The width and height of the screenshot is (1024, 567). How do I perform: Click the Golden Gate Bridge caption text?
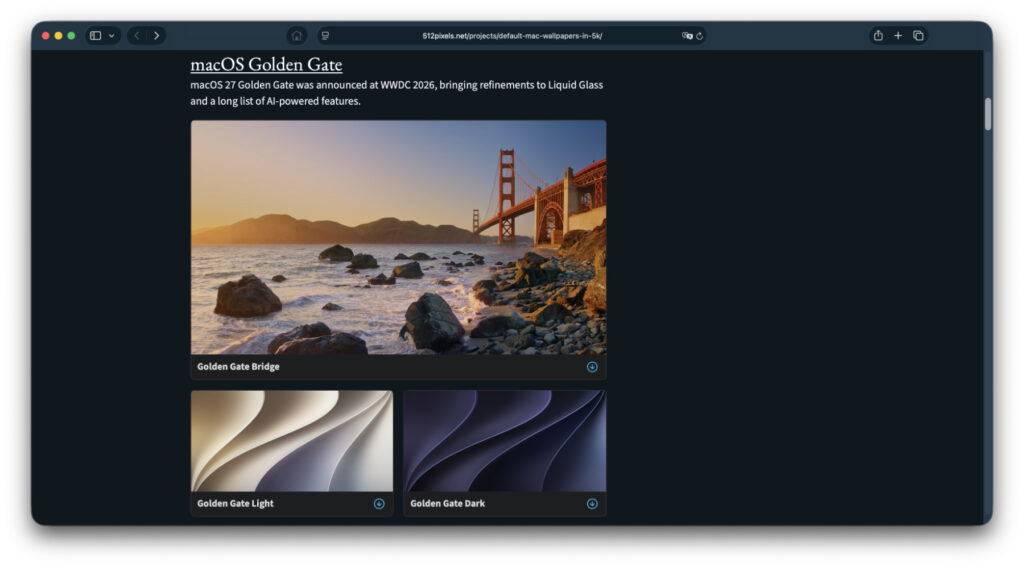coord(238,366)
